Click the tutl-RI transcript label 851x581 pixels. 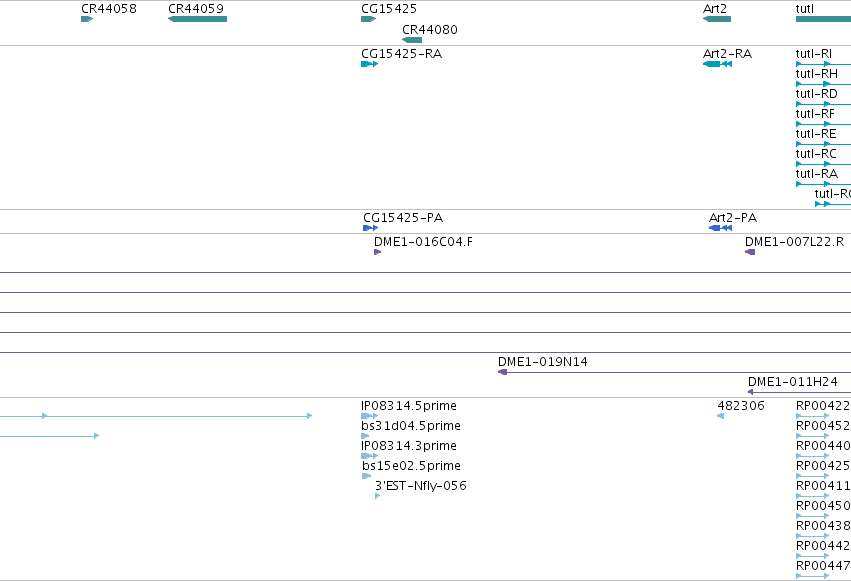[x=814, y=54]
